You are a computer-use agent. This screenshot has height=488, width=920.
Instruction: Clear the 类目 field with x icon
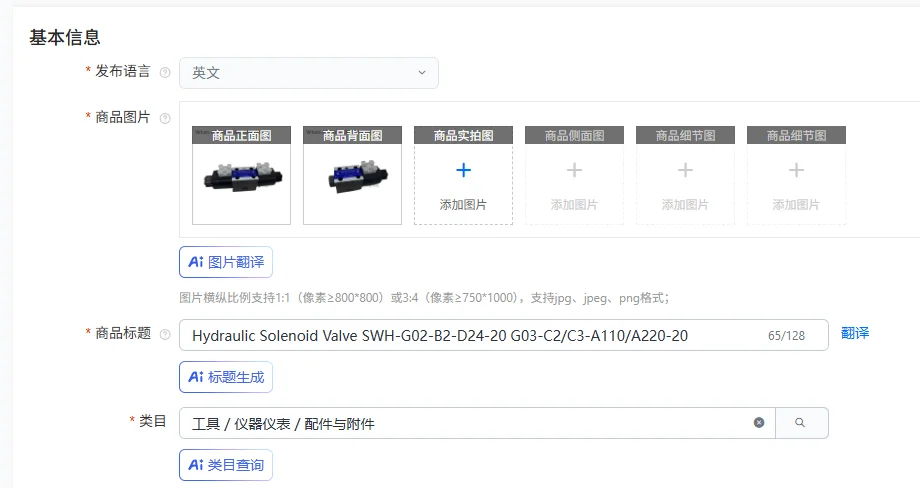click(759, 422)
